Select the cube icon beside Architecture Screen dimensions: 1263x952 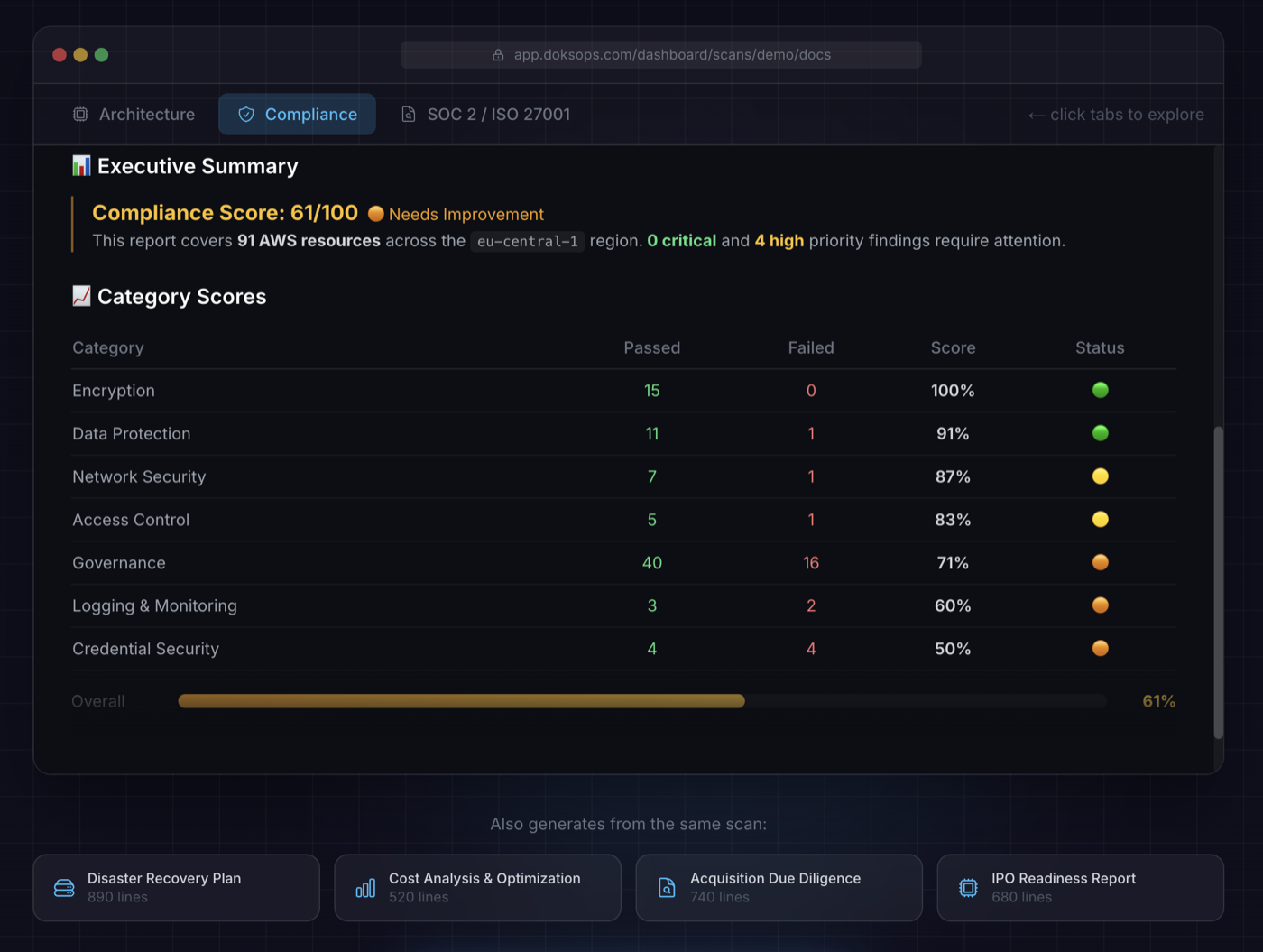[x=81, y=114]
